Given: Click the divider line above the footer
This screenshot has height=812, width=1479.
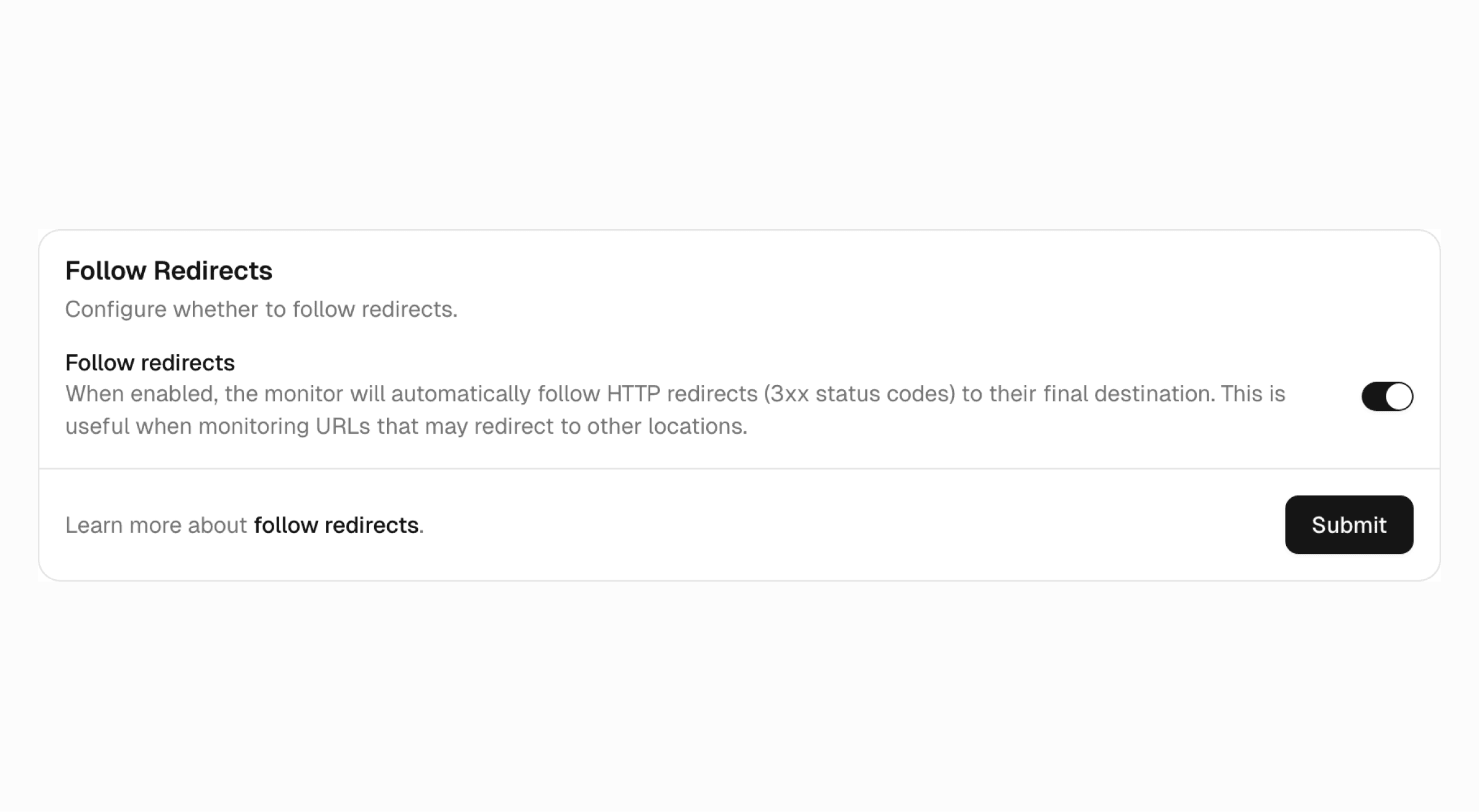Looking at the screenshot, I should 739,469.
